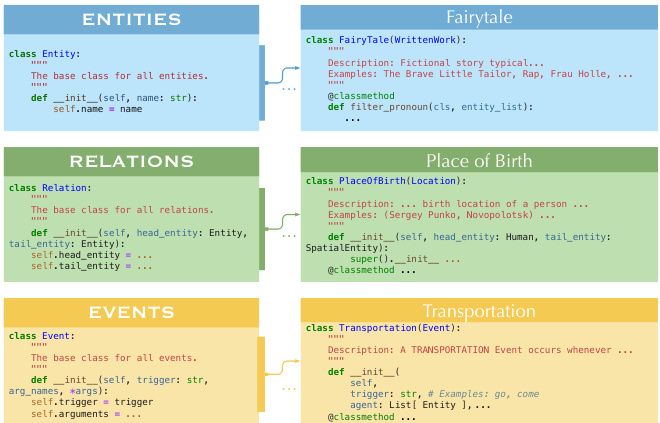Click the class PlaceOfBirth(Location) definition
660x423 pixels.
(386, 181)
